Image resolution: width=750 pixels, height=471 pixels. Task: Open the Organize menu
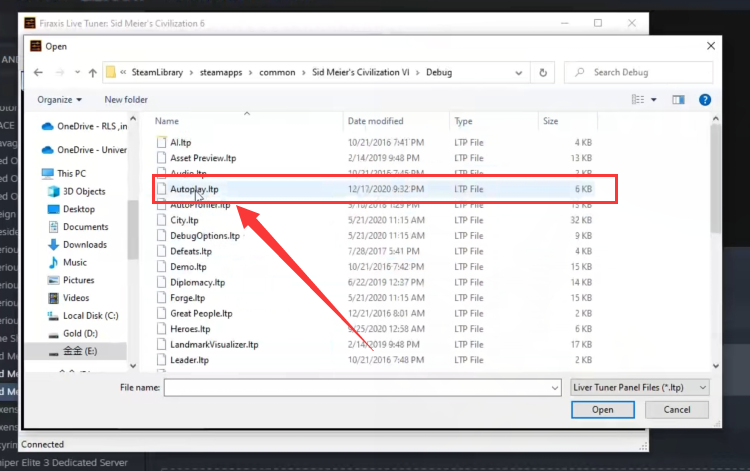[60, 99]
